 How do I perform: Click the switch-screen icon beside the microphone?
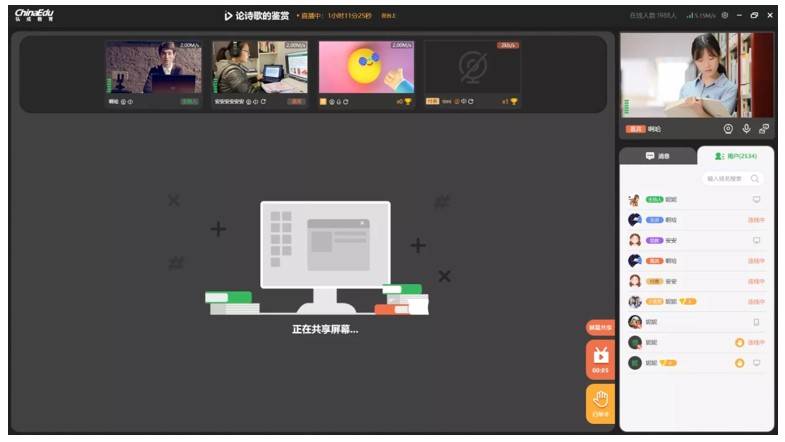[764, 129]
